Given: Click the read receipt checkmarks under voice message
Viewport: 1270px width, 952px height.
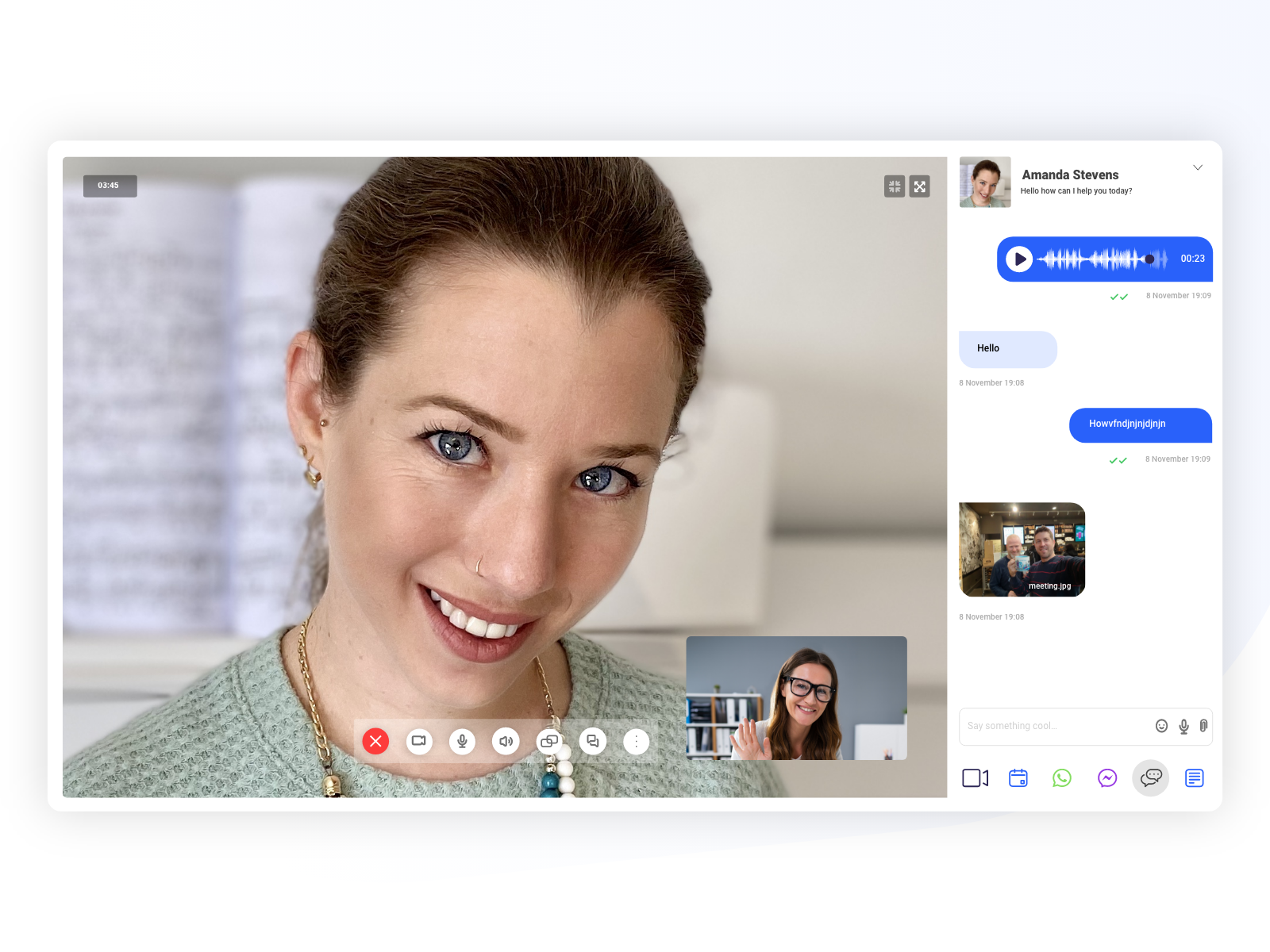Looking at the screenshot, I should (x=1119, y=297).
